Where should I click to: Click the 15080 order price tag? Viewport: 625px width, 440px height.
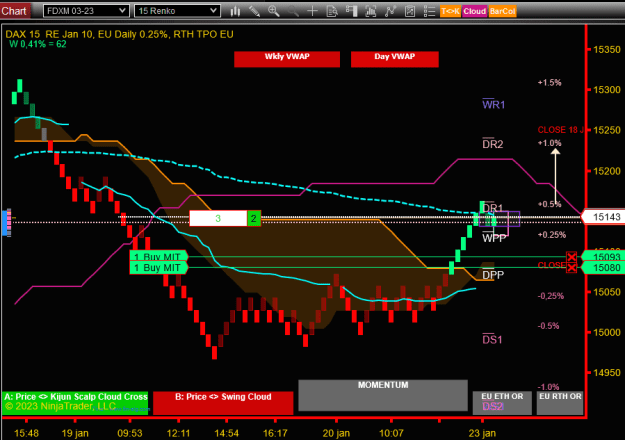(604, 268)
